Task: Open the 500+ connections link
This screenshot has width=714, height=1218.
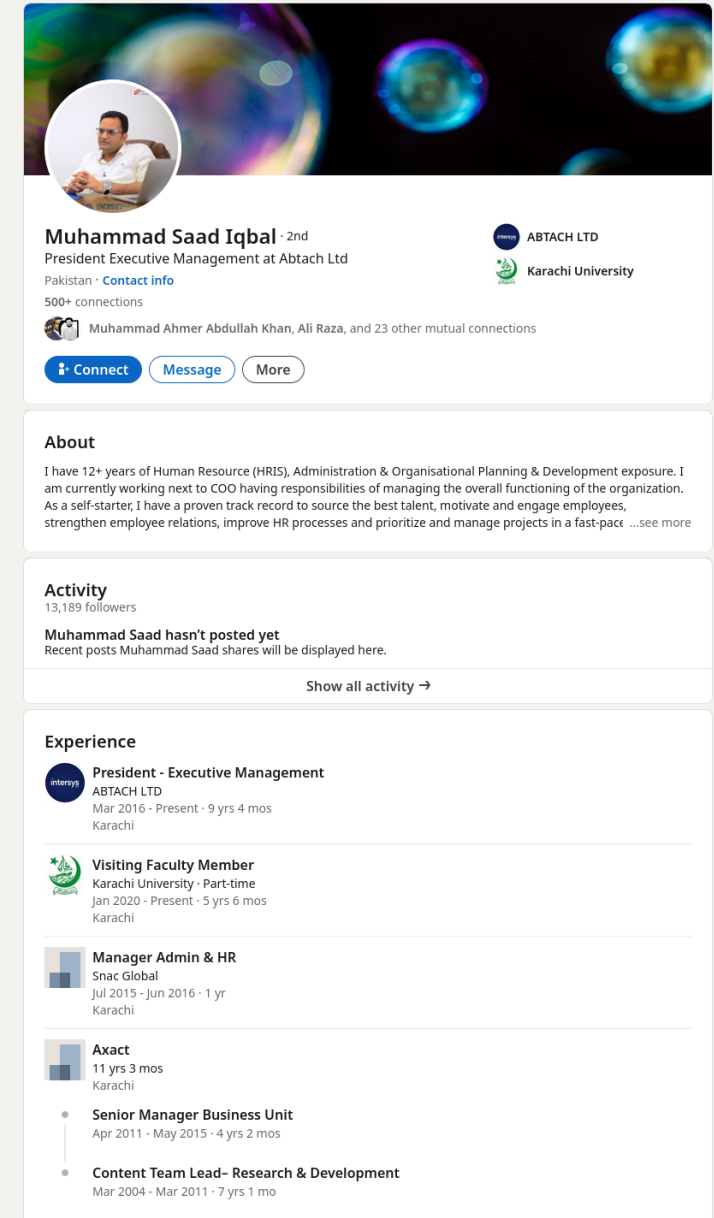Action: point(93,302)
